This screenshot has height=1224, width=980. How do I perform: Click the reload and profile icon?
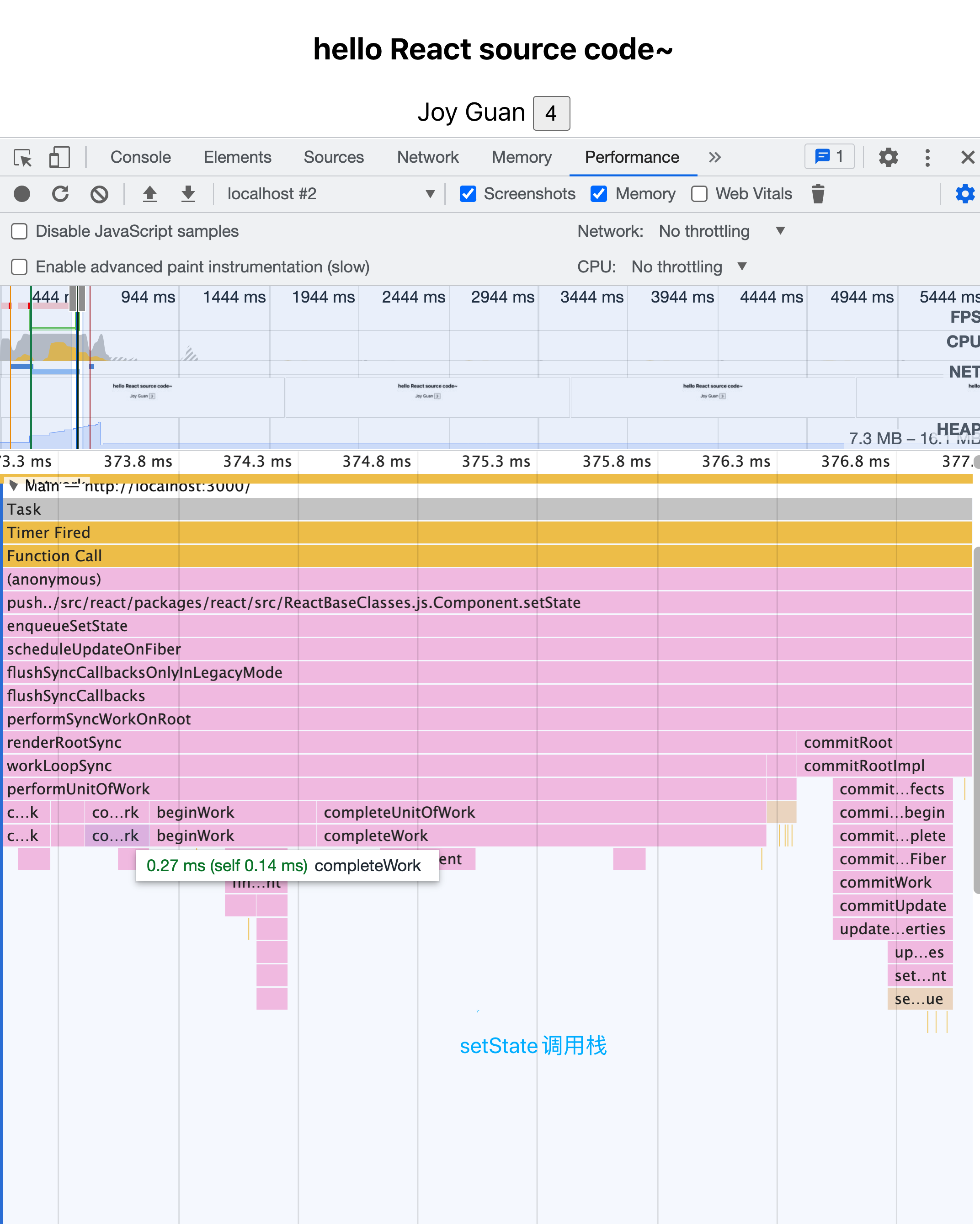(60, 194)
